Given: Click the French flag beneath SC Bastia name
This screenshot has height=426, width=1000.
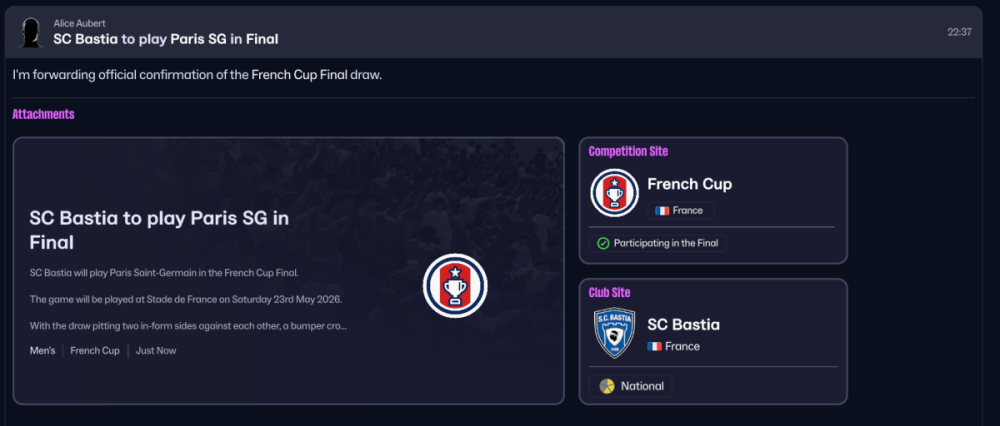Looking at the screenshot, I should click(x=655, y=346).
